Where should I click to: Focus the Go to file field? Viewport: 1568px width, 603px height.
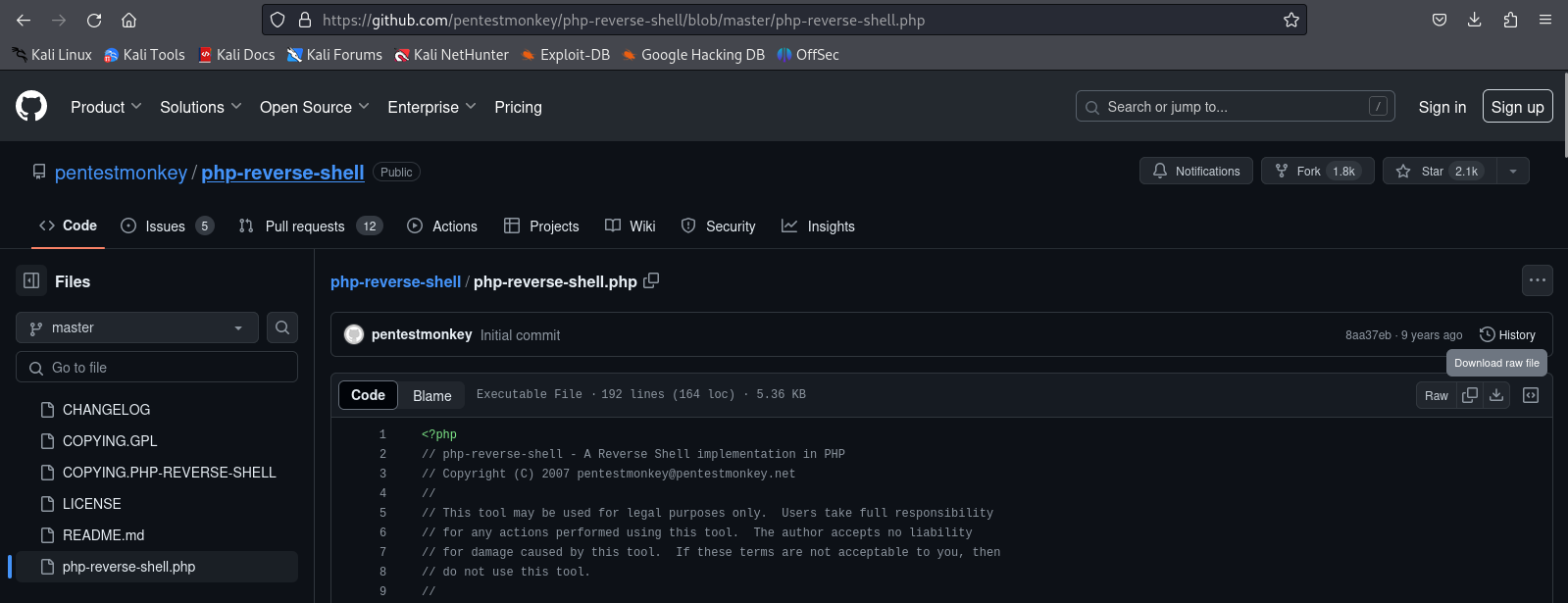[x=157, y=368]
